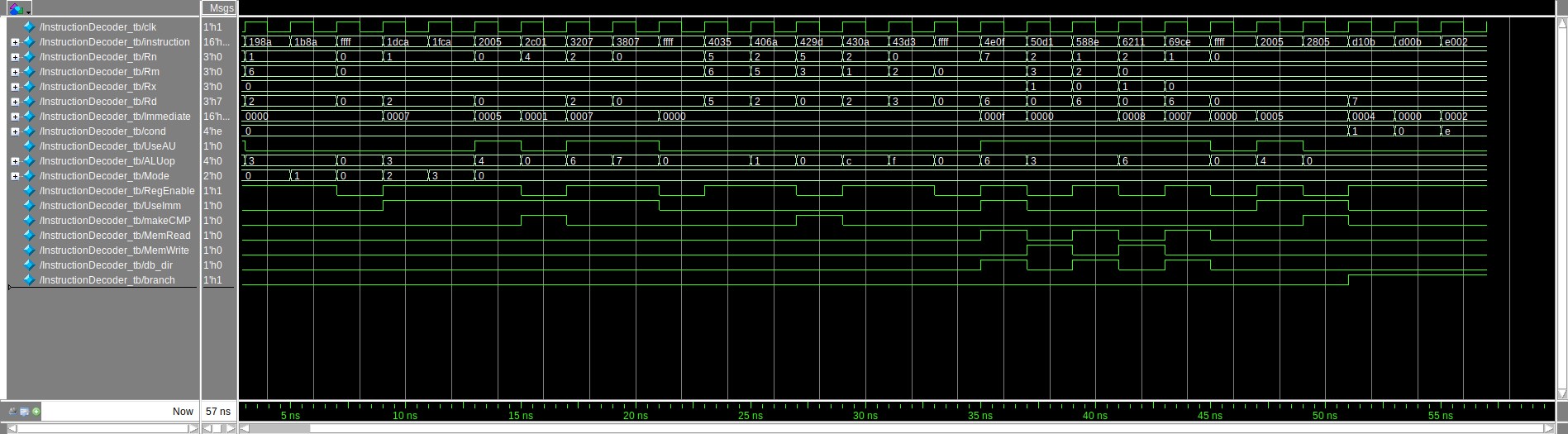Expand the Rm signal bus
Image resolution: width=1568 pixels, height=434 pixels.
pyautogui.click(x=15, y=72)
